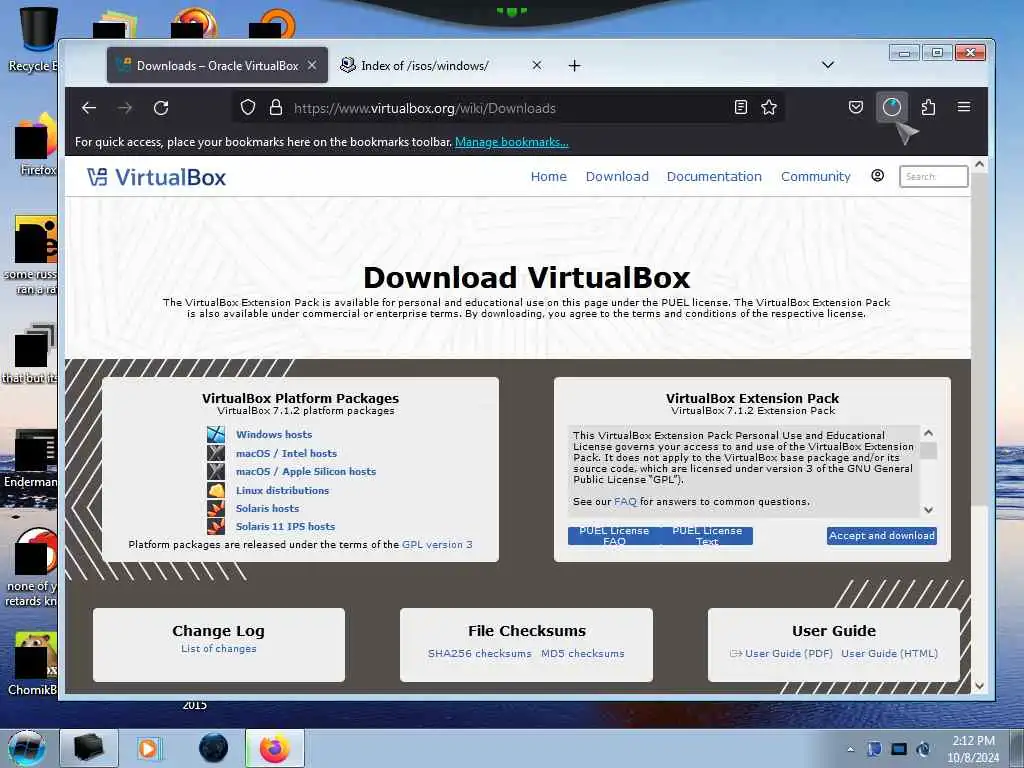Switch to Downloads – Oracle VirtualBox tab
This screenshot has height=768, width=1024.
pyautogui.click(x=217, y=65)
